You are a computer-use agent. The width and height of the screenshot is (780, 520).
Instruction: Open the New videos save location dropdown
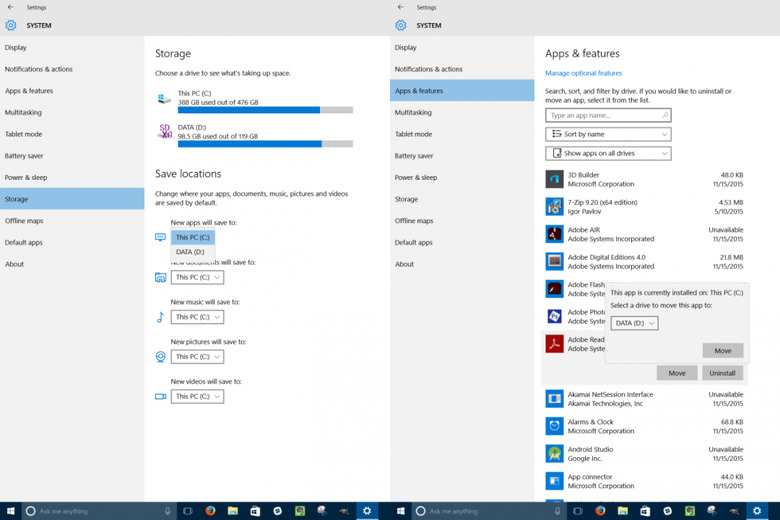point(197,397)
